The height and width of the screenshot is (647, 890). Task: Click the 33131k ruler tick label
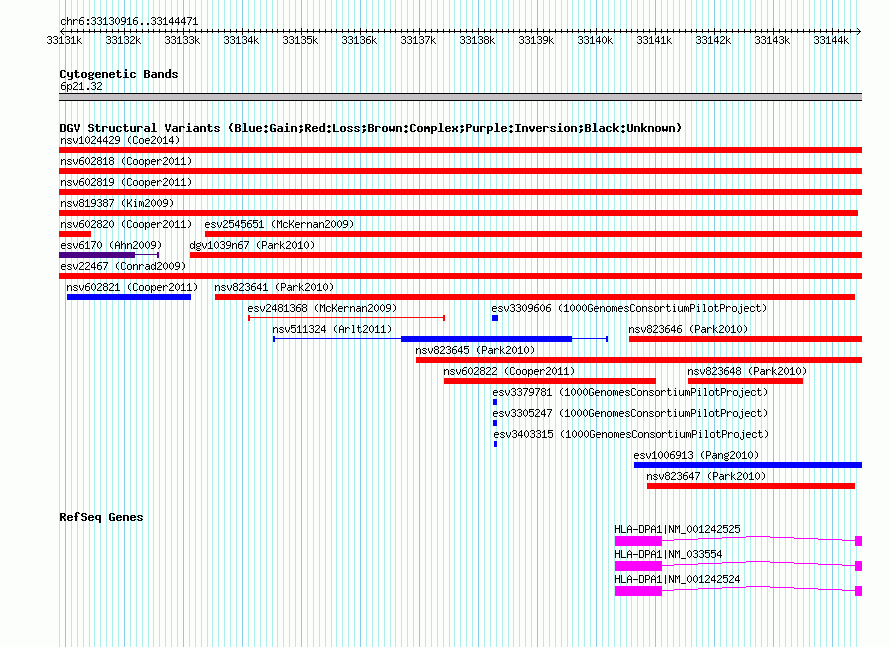pyautogui.click(x=64, y=40)
